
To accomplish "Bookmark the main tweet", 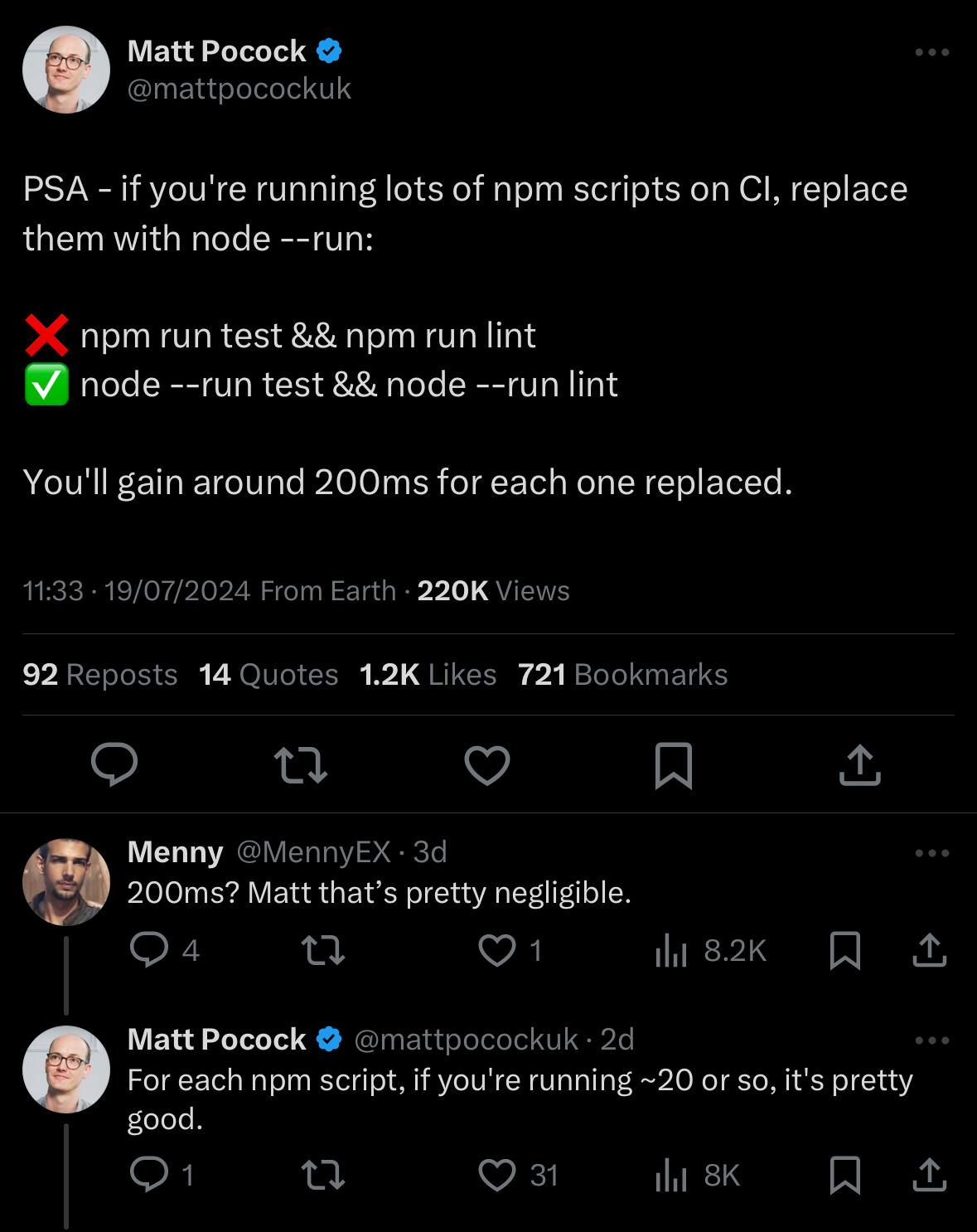I will (x=673, y=764).
